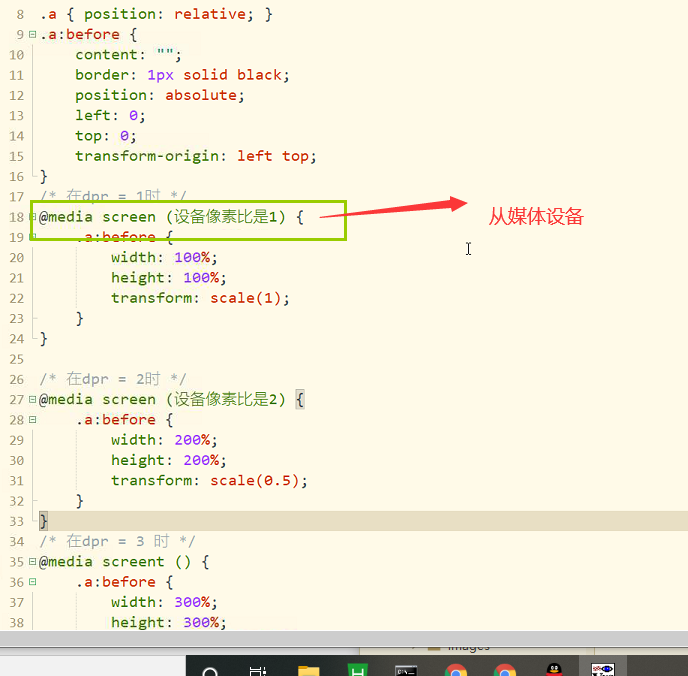
Task: Open the QQ penguin taskbar icon
Action: click(x=554, y=670)
